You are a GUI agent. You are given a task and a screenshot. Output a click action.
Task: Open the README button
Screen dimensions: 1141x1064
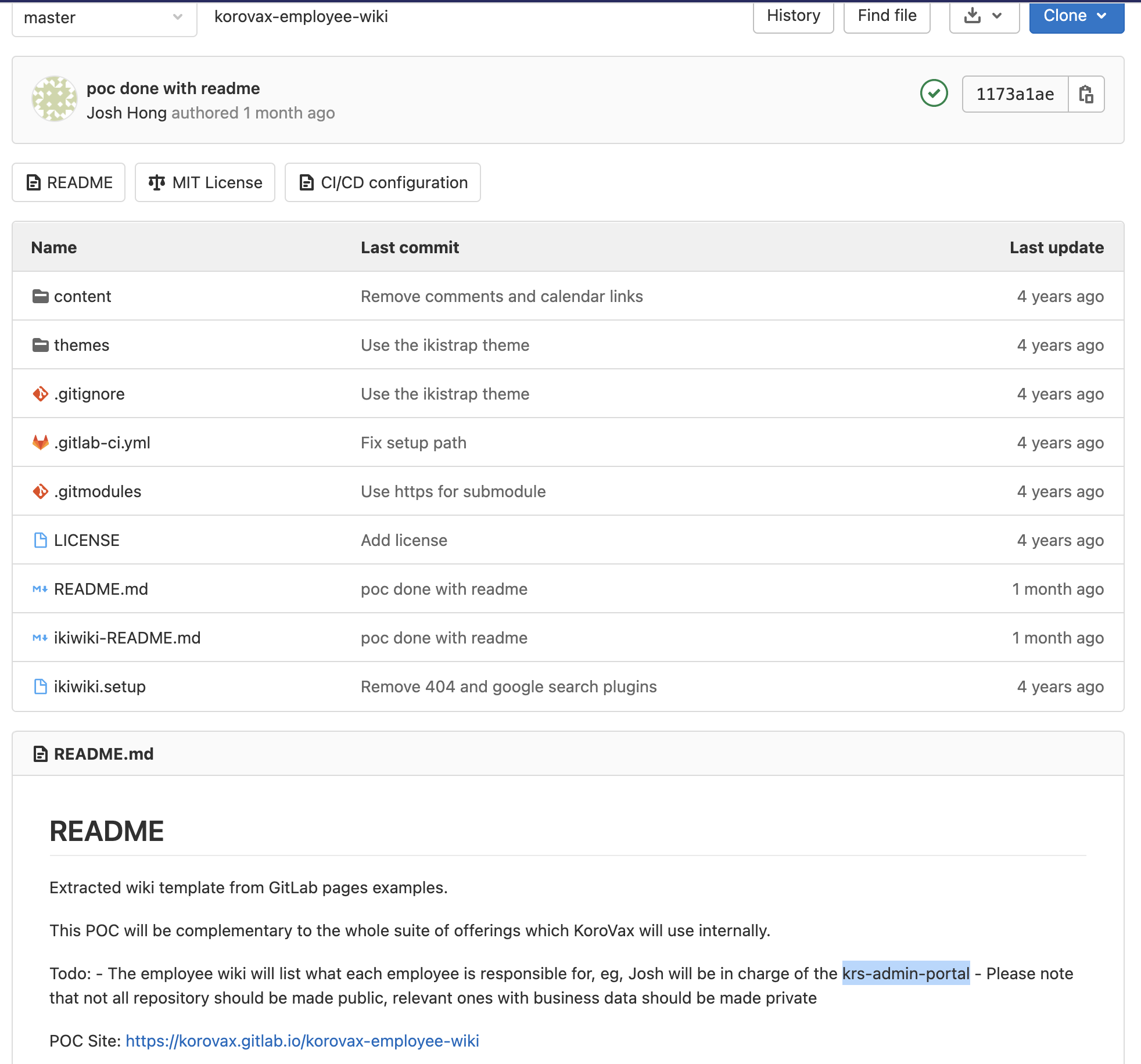[x=69, y=182]
